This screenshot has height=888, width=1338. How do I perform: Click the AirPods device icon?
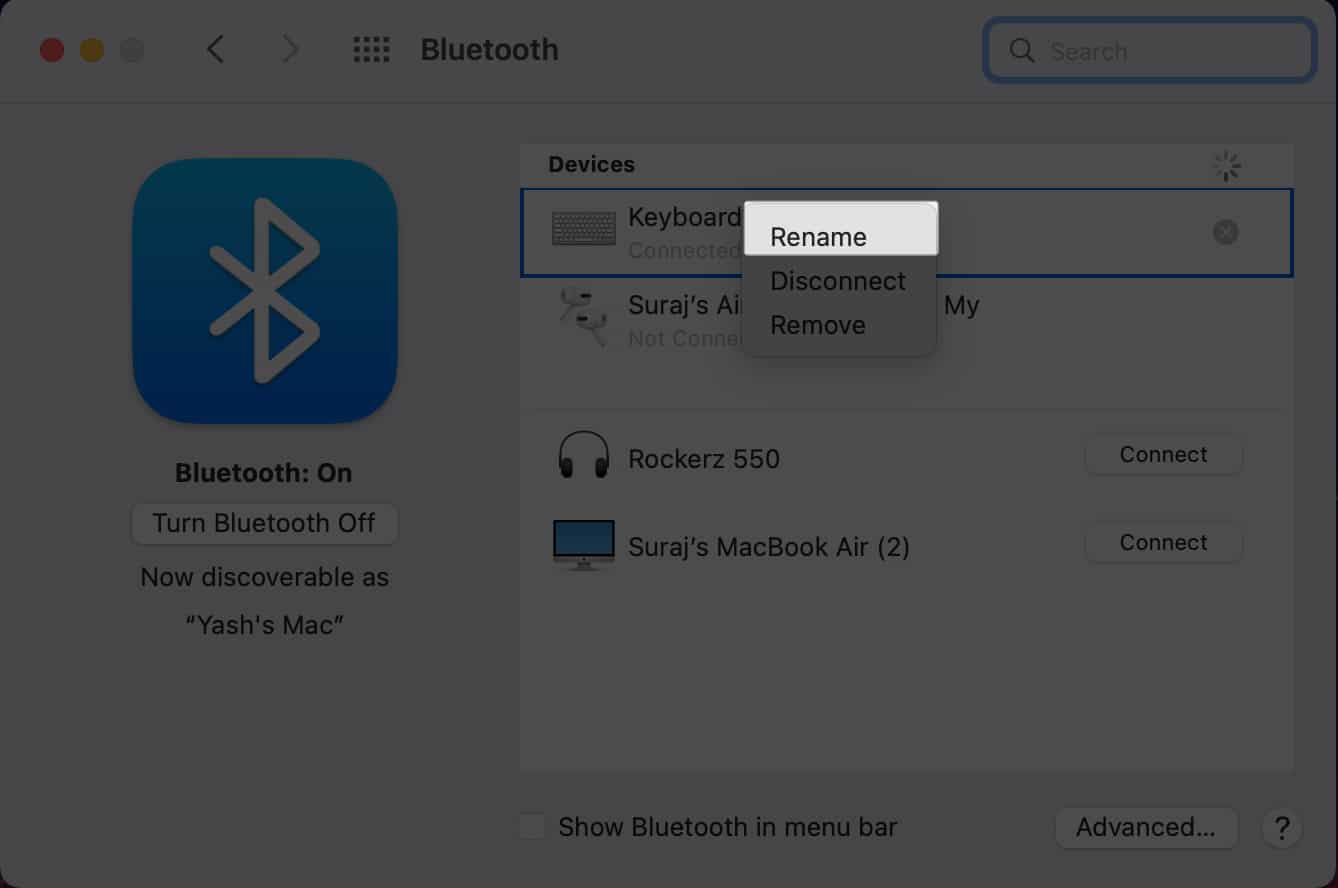point(583,316)
